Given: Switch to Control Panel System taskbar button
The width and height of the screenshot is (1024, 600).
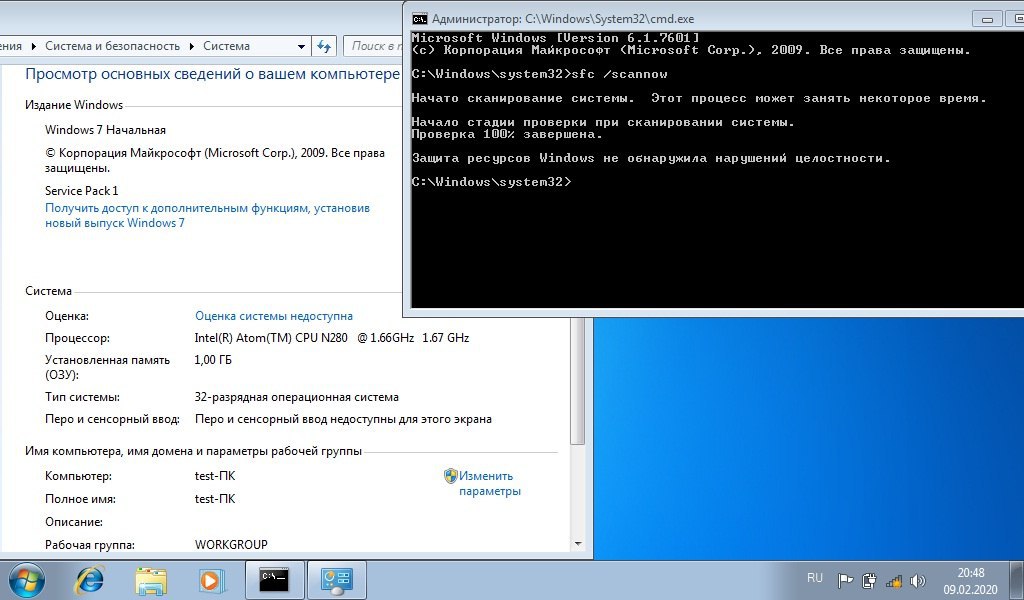Looking at the screenshot, I should tap(336, 580).
